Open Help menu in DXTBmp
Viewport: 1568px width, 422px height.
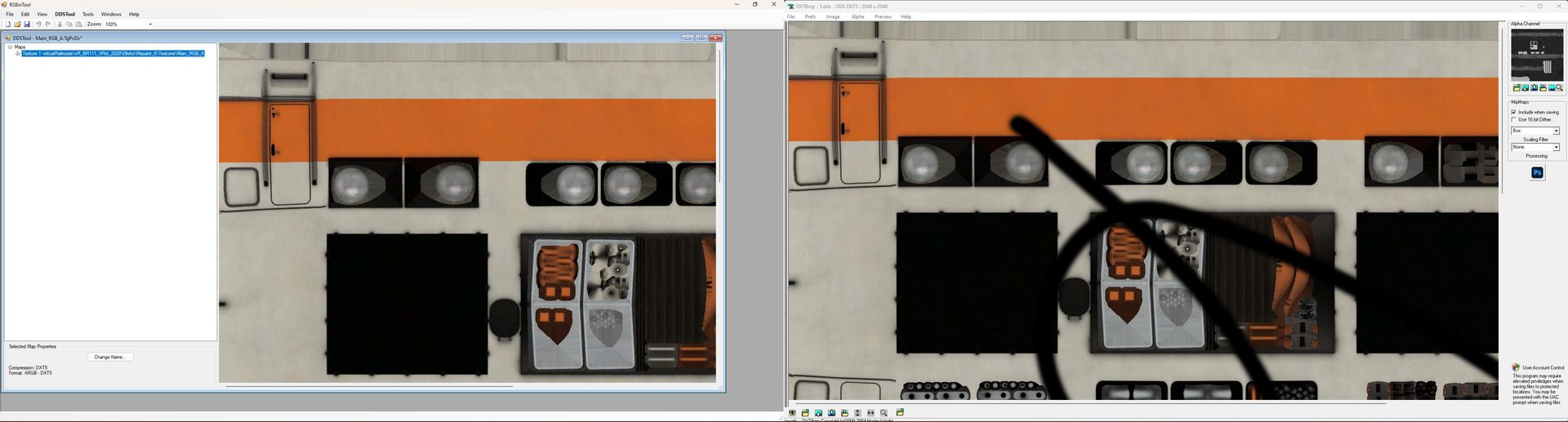(906, 16)
